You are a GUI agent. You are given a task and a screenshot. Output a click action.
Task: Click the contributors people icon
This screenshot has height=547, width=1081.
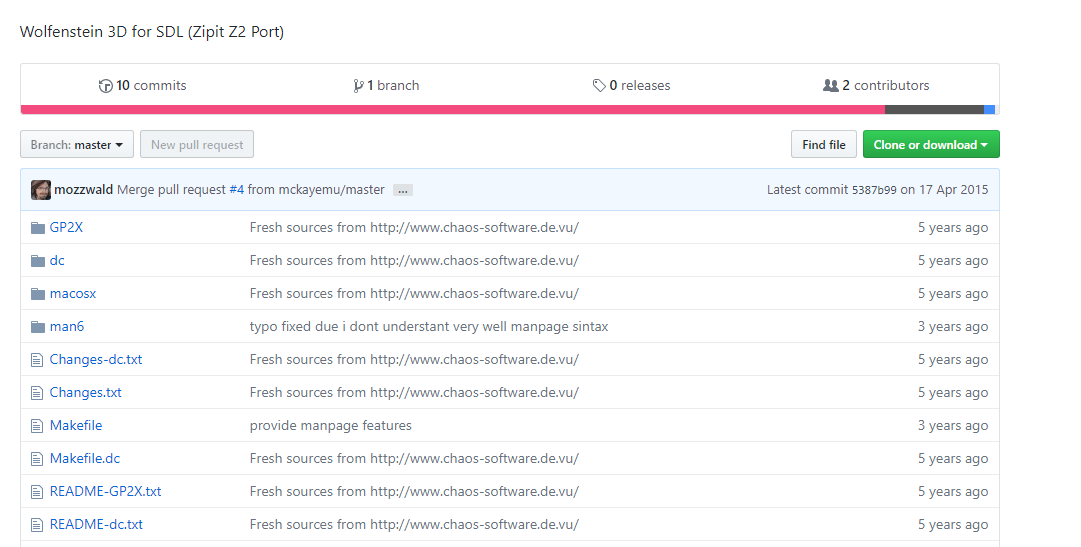tap(831, 86)
